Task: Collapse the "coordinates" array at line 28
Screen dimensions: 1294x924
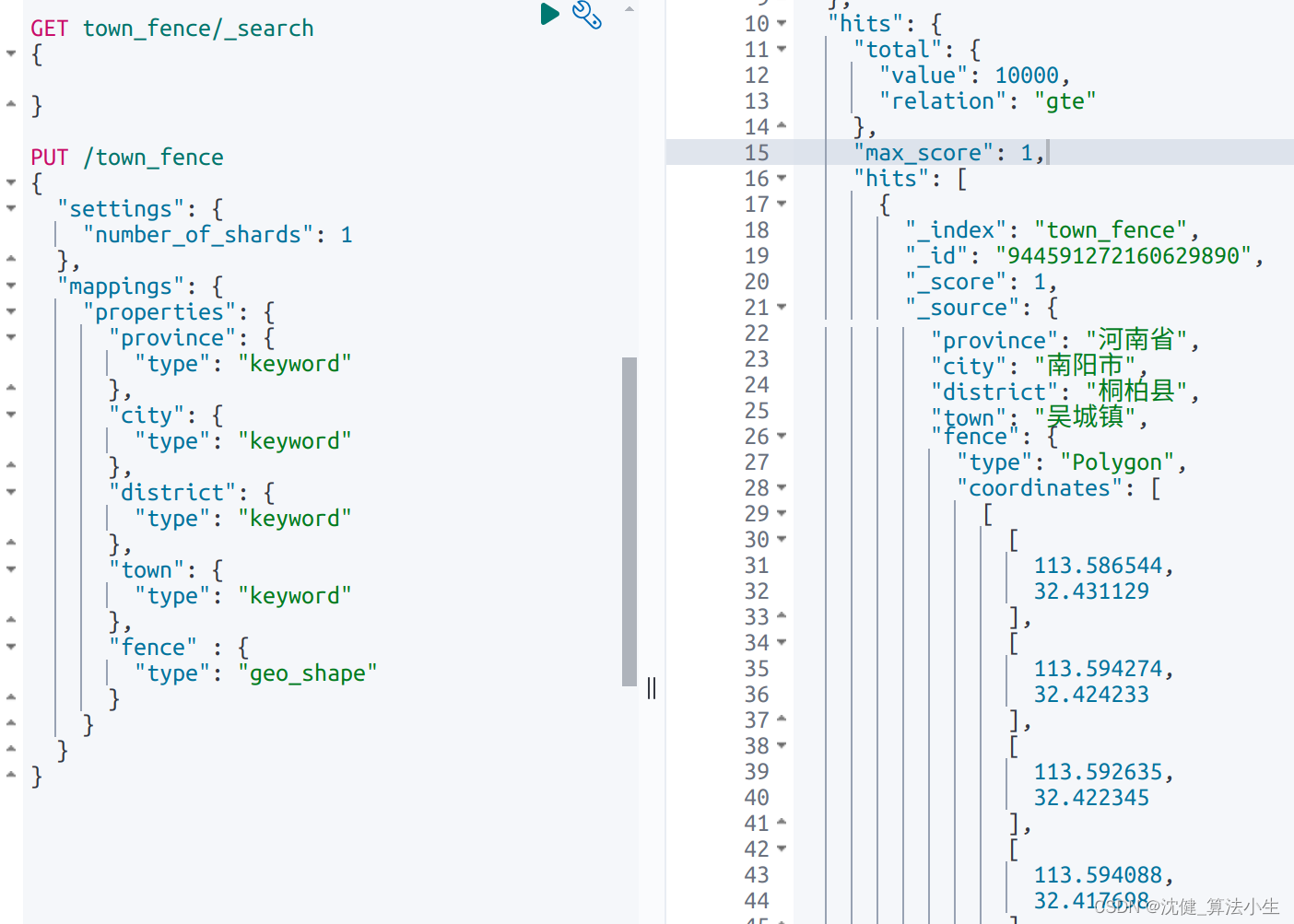Action: [782, 488]
